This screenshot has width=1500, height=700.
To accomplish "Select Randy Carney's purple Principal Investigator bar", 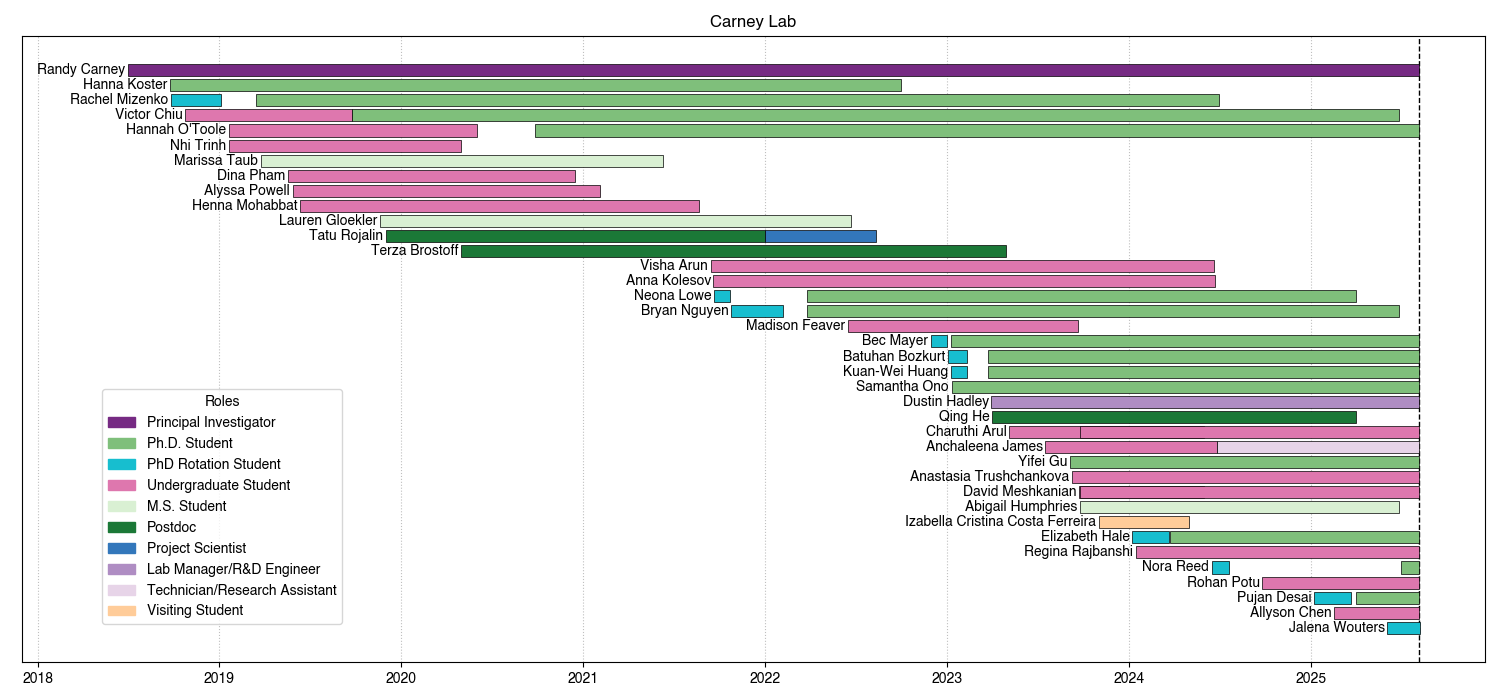I will [x=773, y=70].
